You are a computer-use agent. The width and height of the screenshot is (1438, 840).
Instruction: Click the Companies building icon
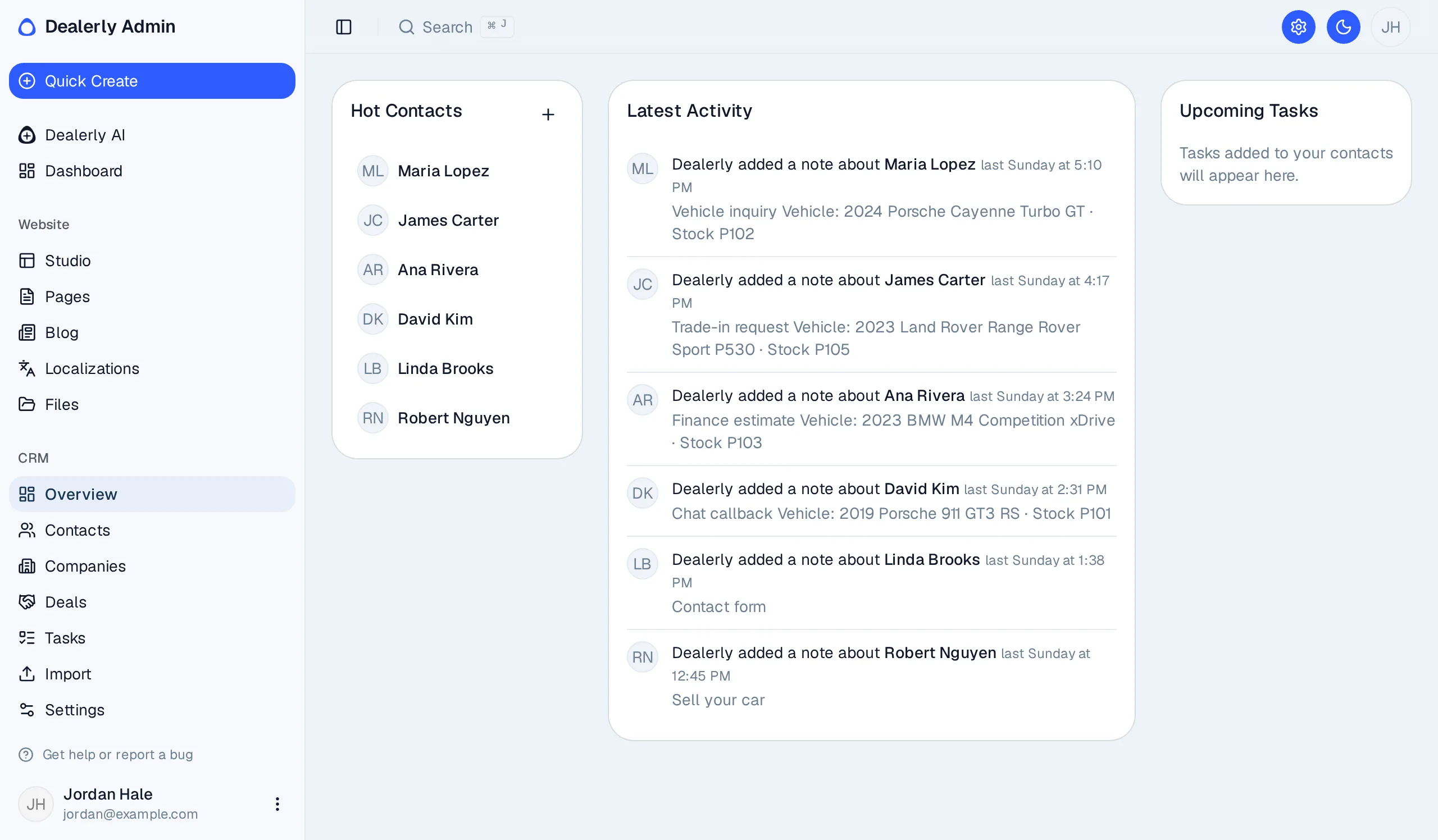27,567
